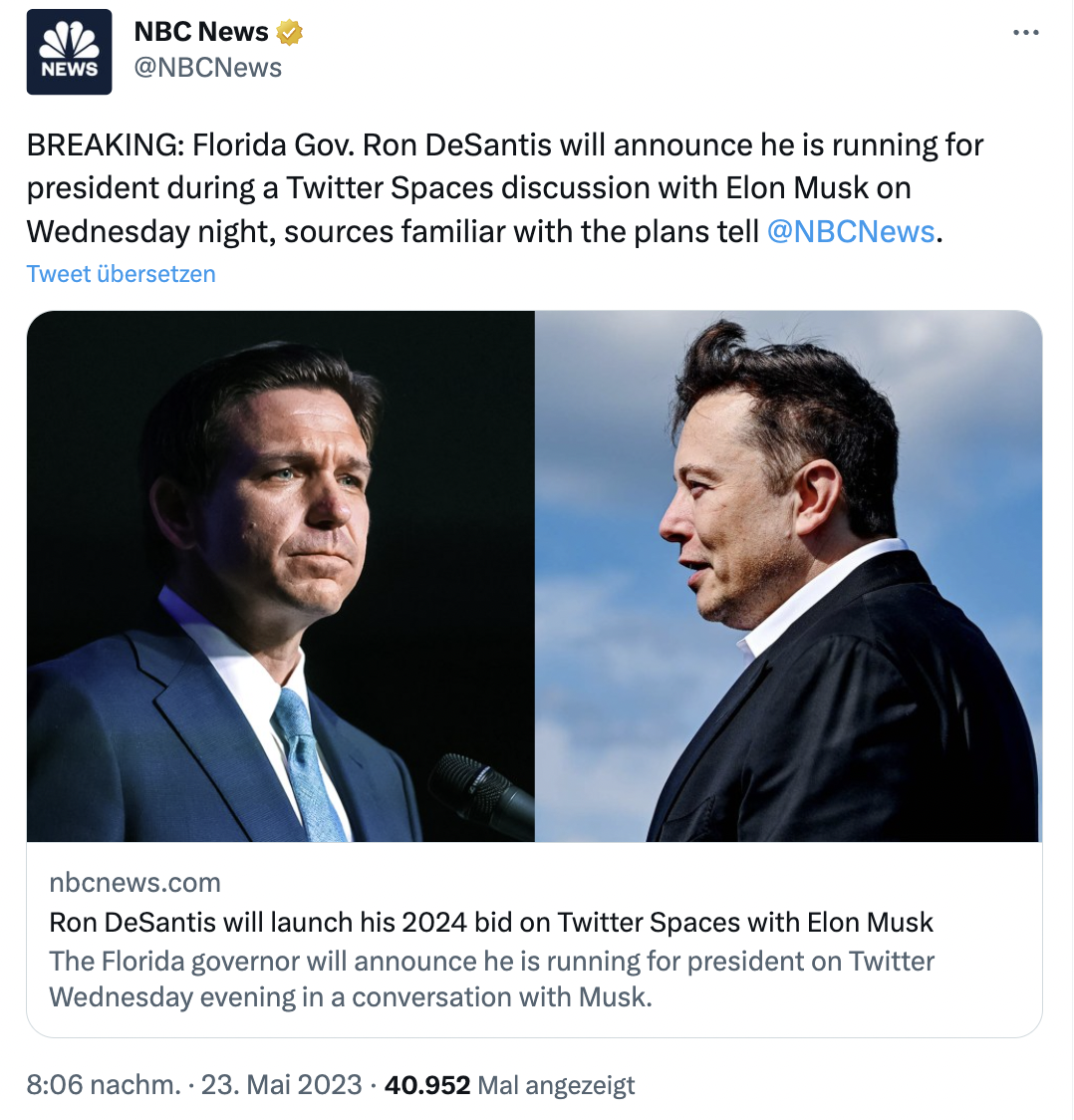This screenshot has height=1120, width=1074.
Task: Open the "Ron DeSantis will launch" card headline
Action: coord(491,922)
